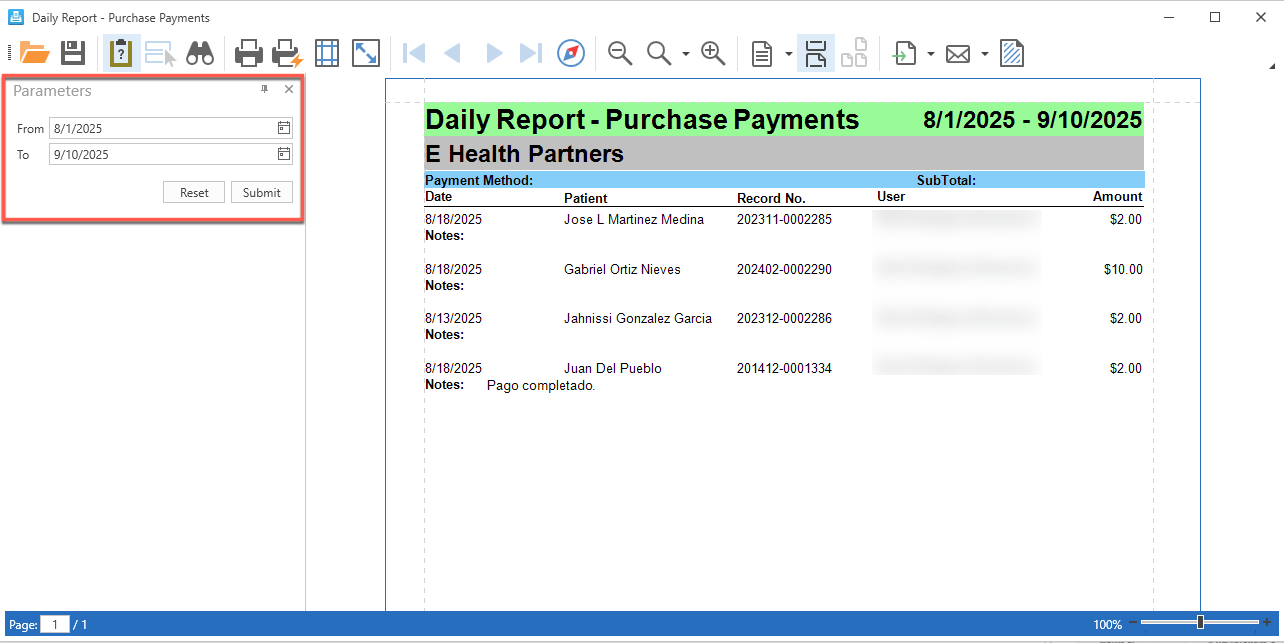Click patient 'Jose L Martinez Medina'
This screenshot has width=1284, height=643.
click(x=634, y=219)
